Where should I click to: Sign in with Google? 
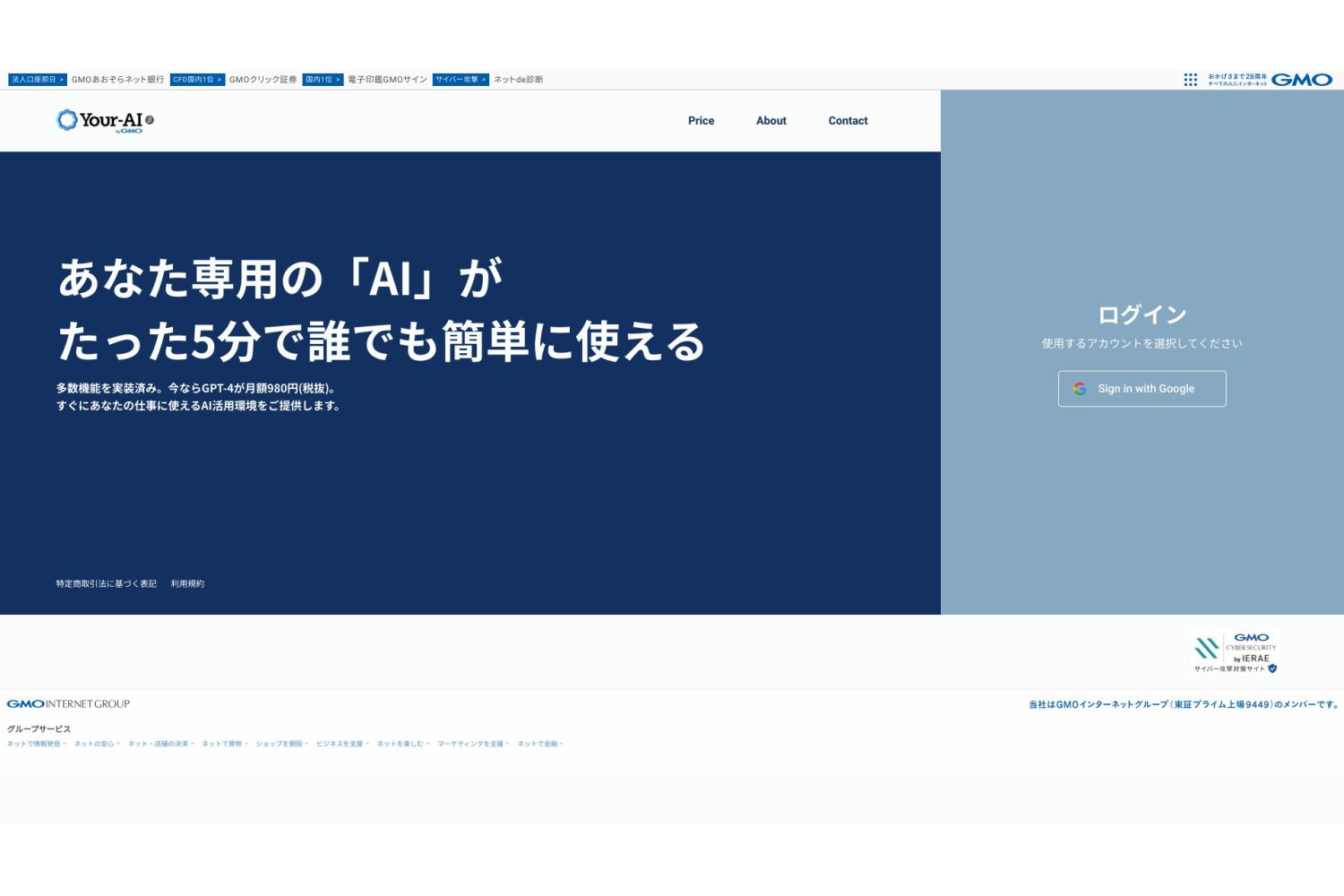[1142, 389]
